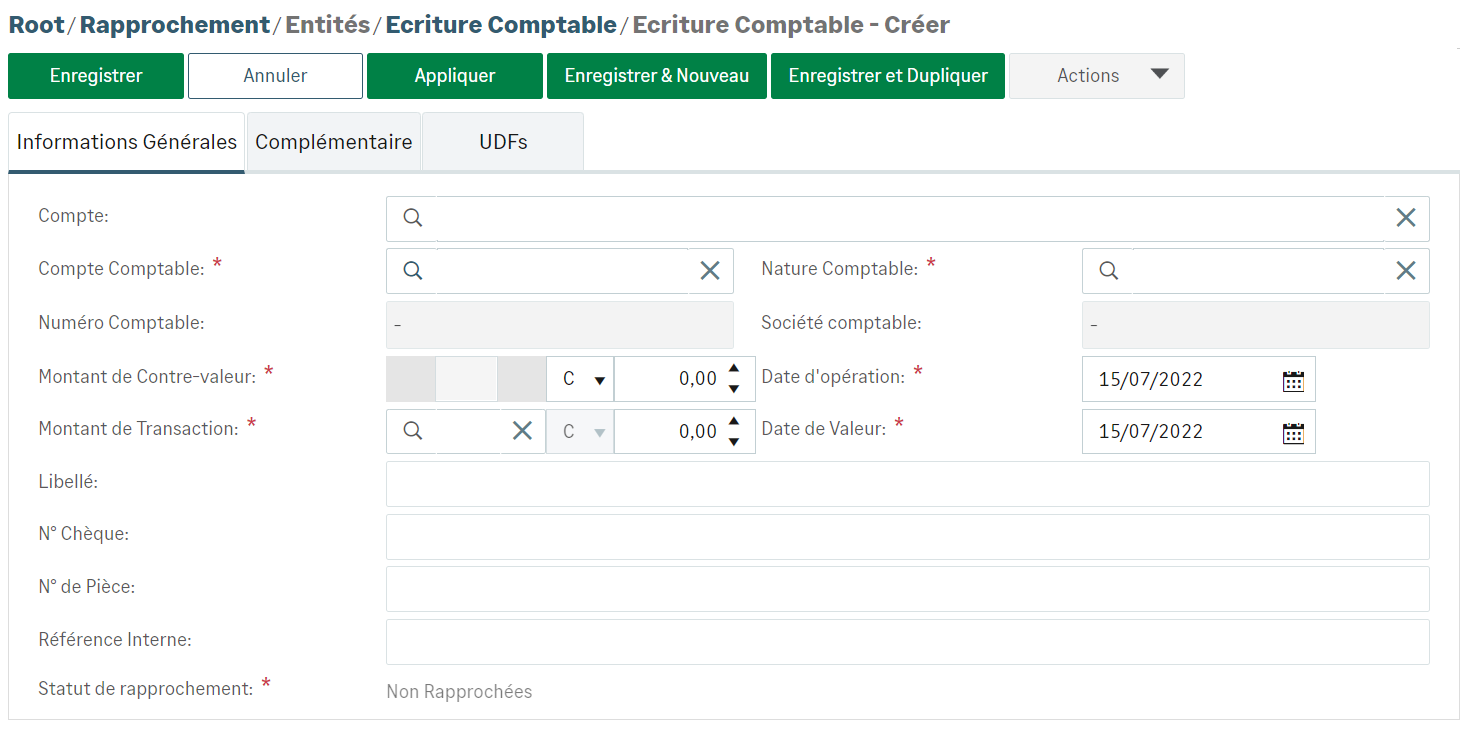The height and width of the screenshot is (732, 1469).
Task: Click search icon in Compte Comptable field
Action: pos(412,270)
